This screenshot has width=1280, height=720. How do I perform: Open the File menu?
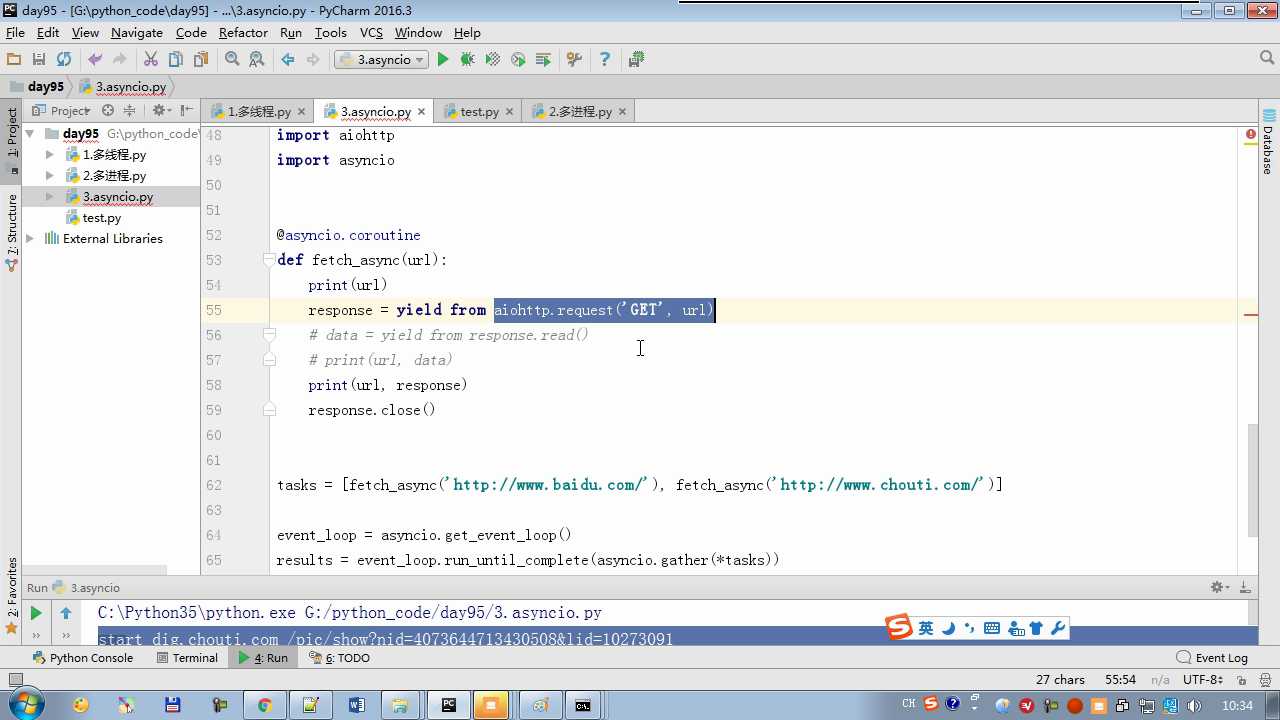pos(15,33)
